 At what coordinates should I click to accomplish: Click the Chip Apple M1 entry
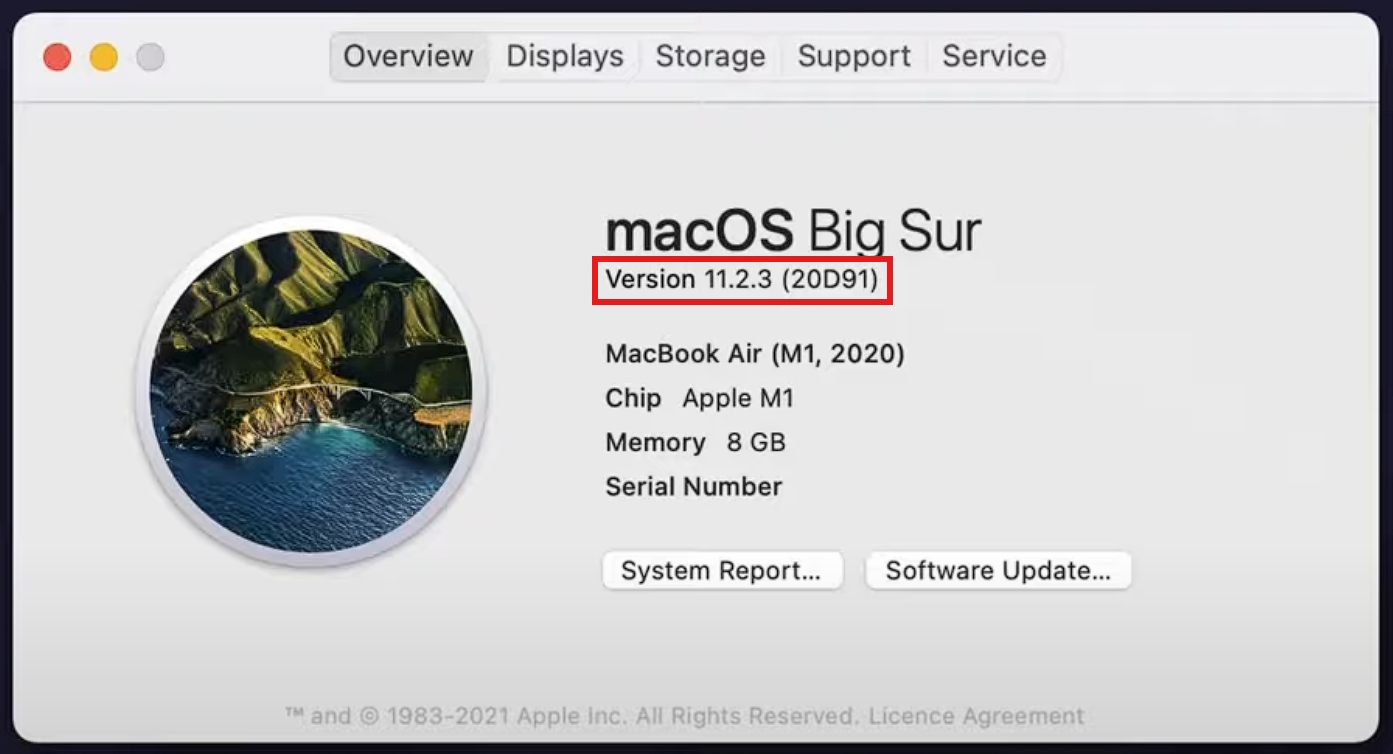[x=699, y=398]
